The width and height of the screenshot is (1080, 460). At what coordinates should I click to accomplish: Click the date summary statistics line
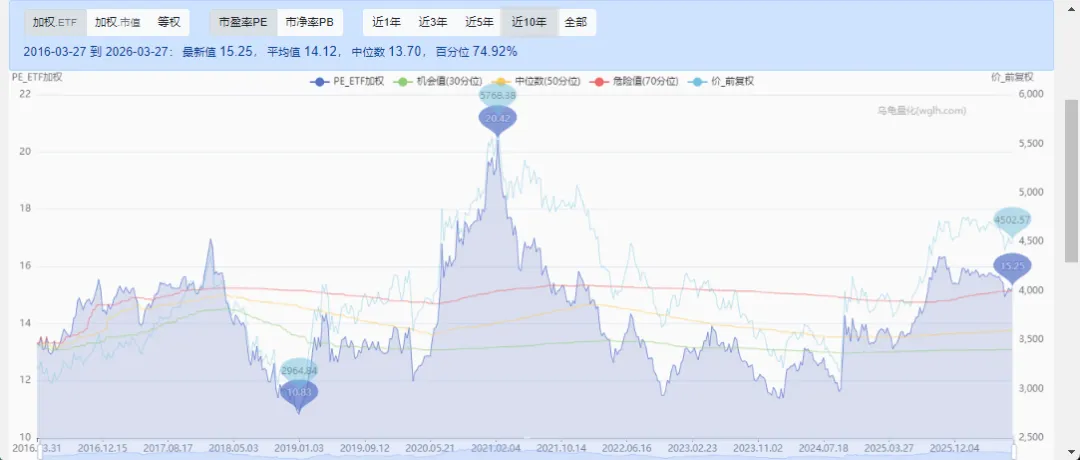click(270, 52)
